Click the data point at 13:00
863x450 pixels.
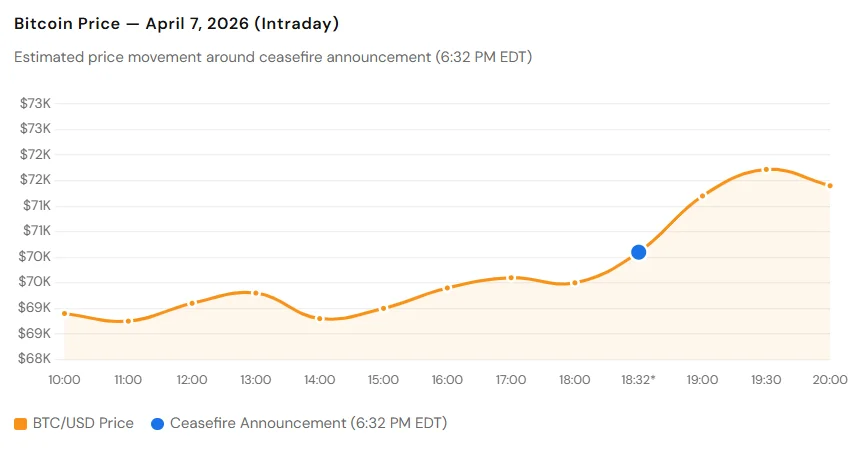(256, 293)
